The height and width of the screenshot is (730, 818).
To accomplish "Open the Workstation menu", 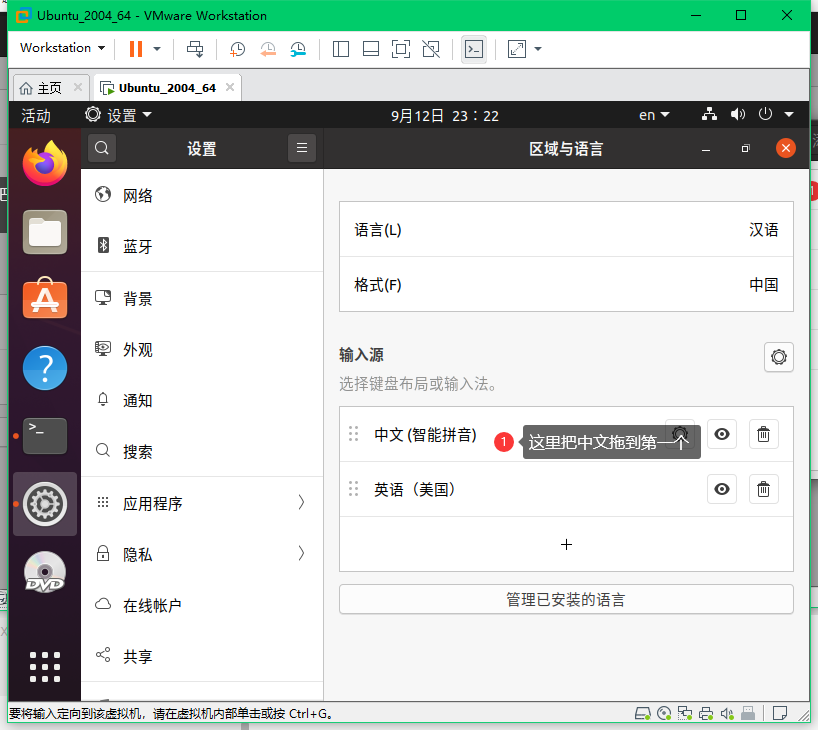I will [63, 47].
